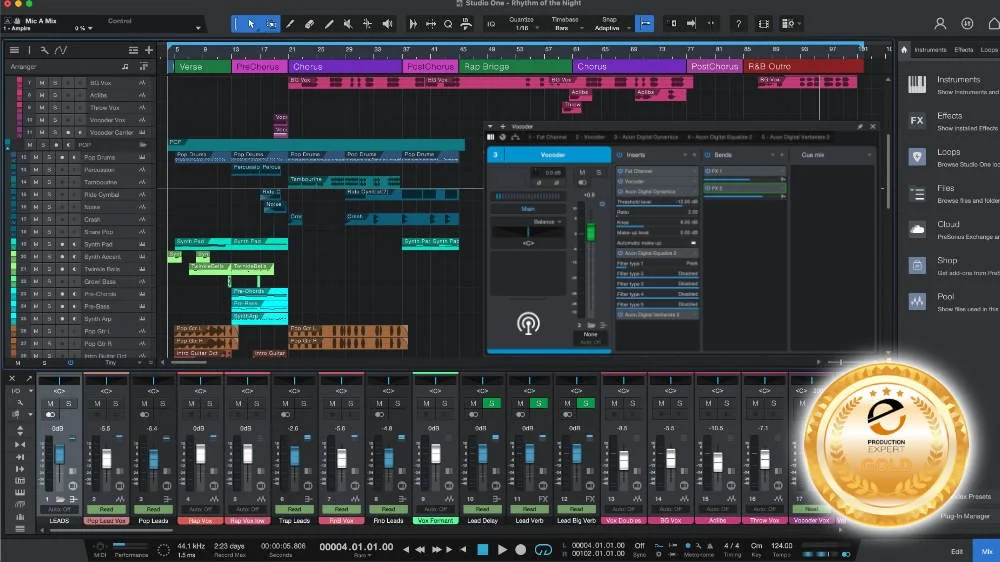Select the Verse arranger section
1000x562 pixels.
pos(201,66)
